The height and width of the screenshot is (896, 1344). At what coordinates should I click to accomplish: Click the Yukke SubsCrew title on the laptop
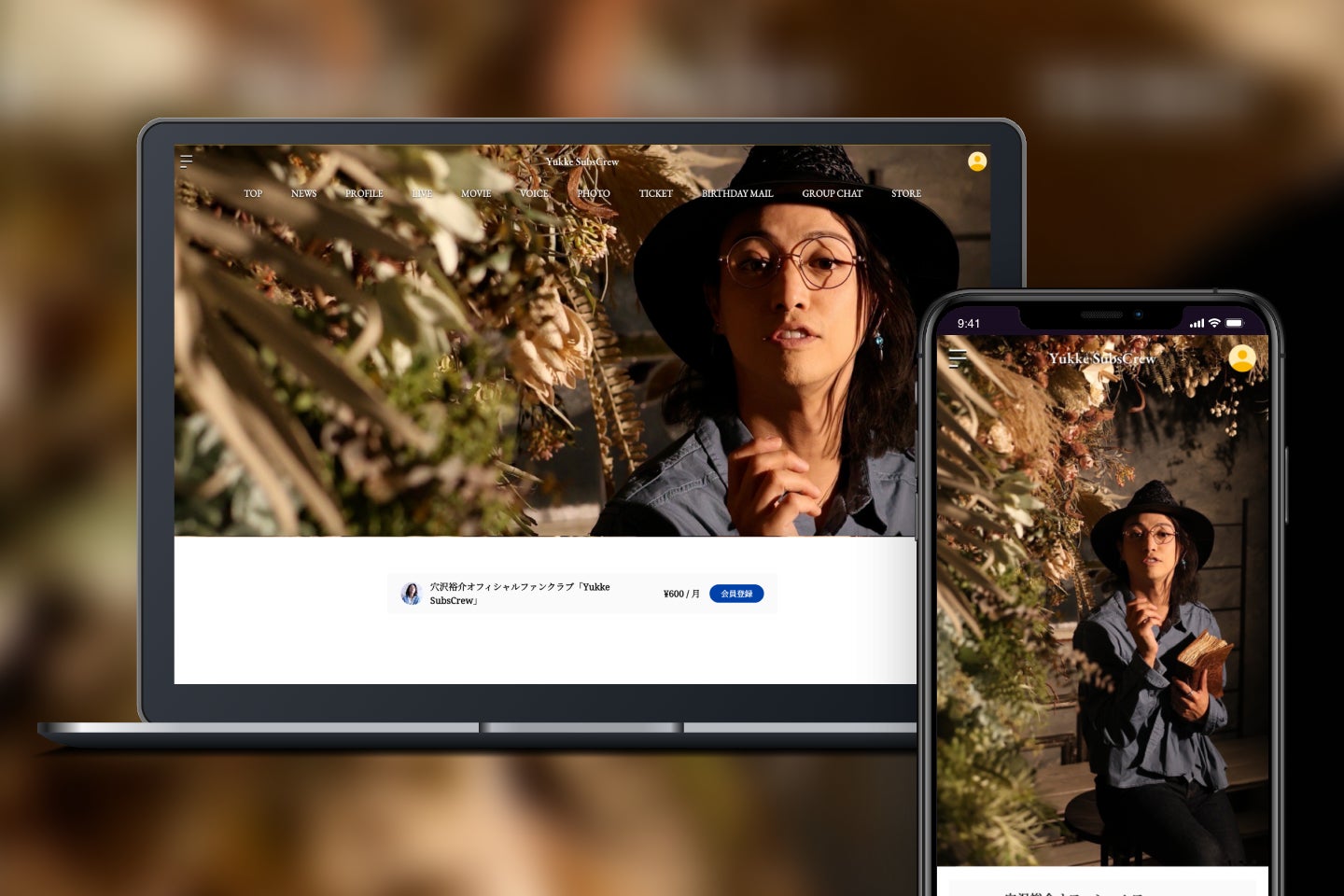[582, 161]
